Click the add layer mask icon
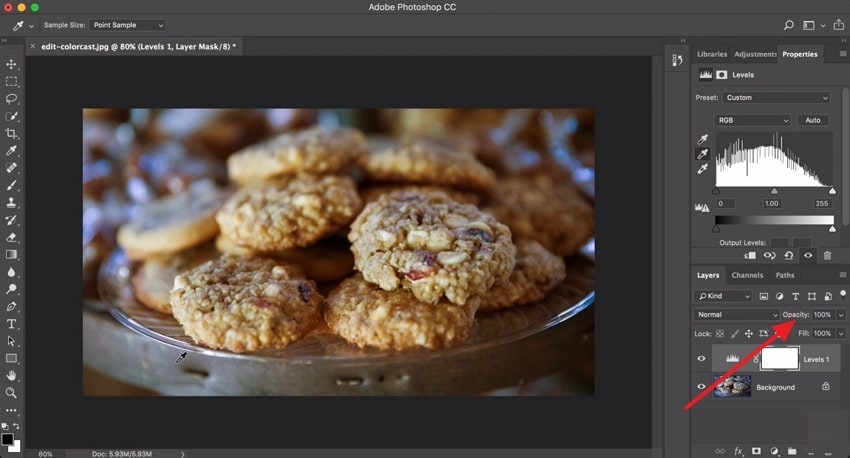The height and width of the screenshot is (458, 850). [x=756, y=451]
